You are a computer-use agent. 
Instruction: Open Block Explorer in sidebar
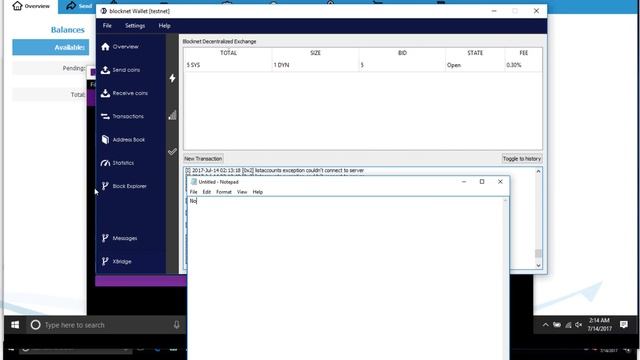click(x=124, y=186)
